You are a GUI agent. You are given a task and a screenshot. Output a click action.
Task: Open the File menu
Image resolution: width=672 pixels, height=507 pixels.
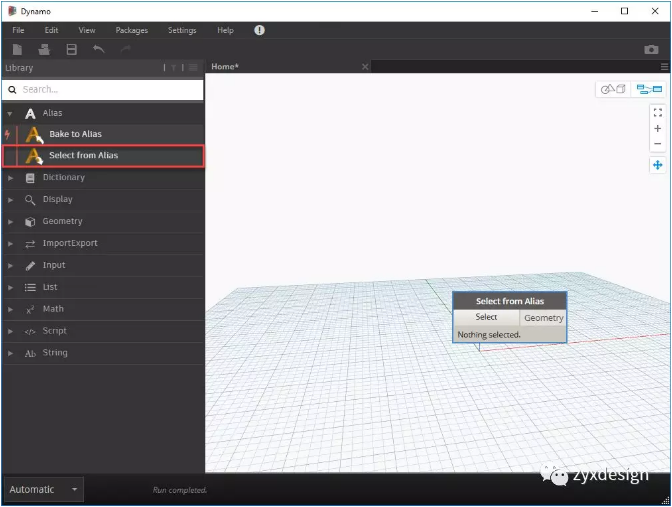point(18,30)
